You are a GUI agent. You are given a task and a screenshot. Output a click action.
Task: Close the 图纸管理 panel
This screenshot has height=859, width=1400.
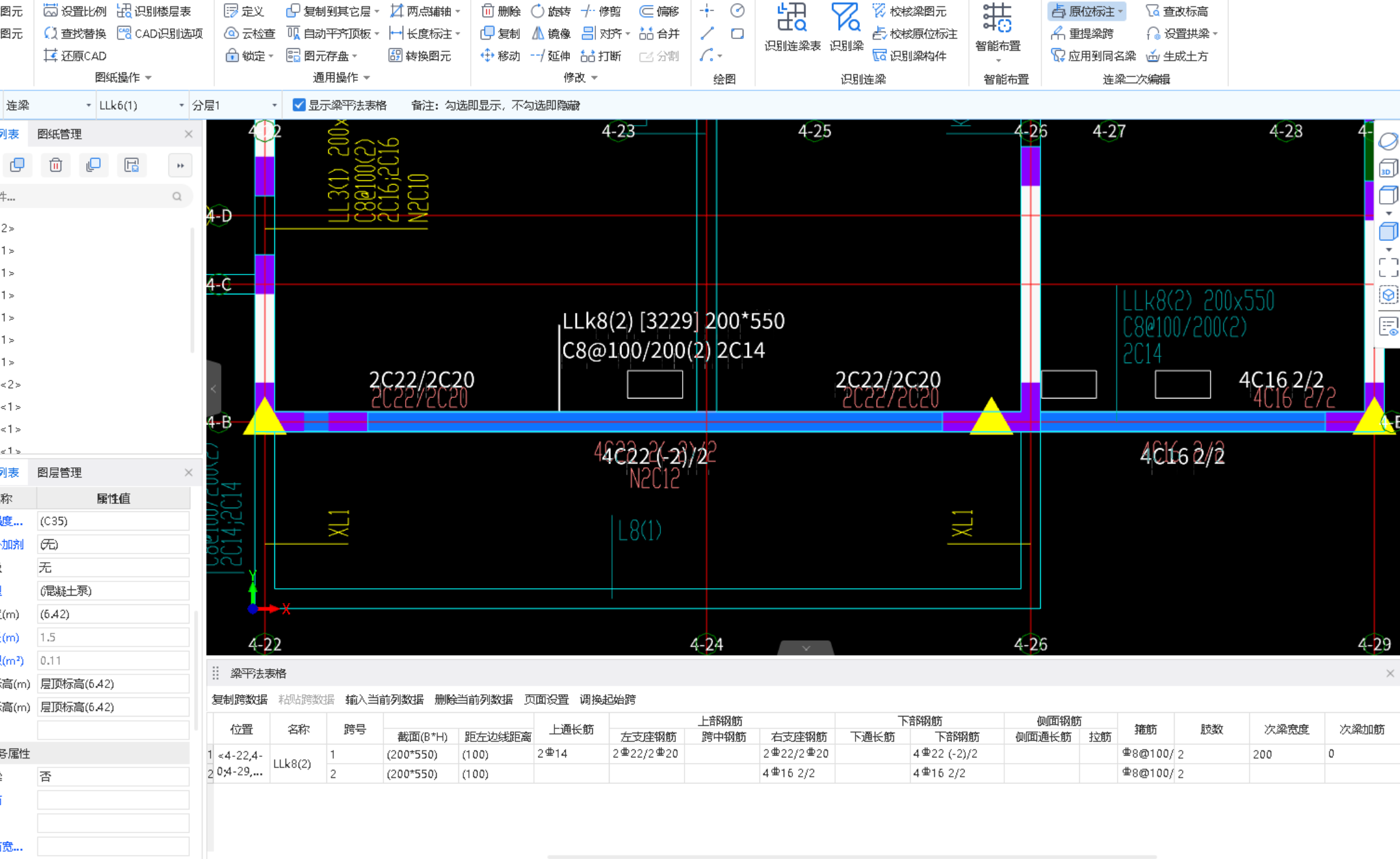[189, 134]
